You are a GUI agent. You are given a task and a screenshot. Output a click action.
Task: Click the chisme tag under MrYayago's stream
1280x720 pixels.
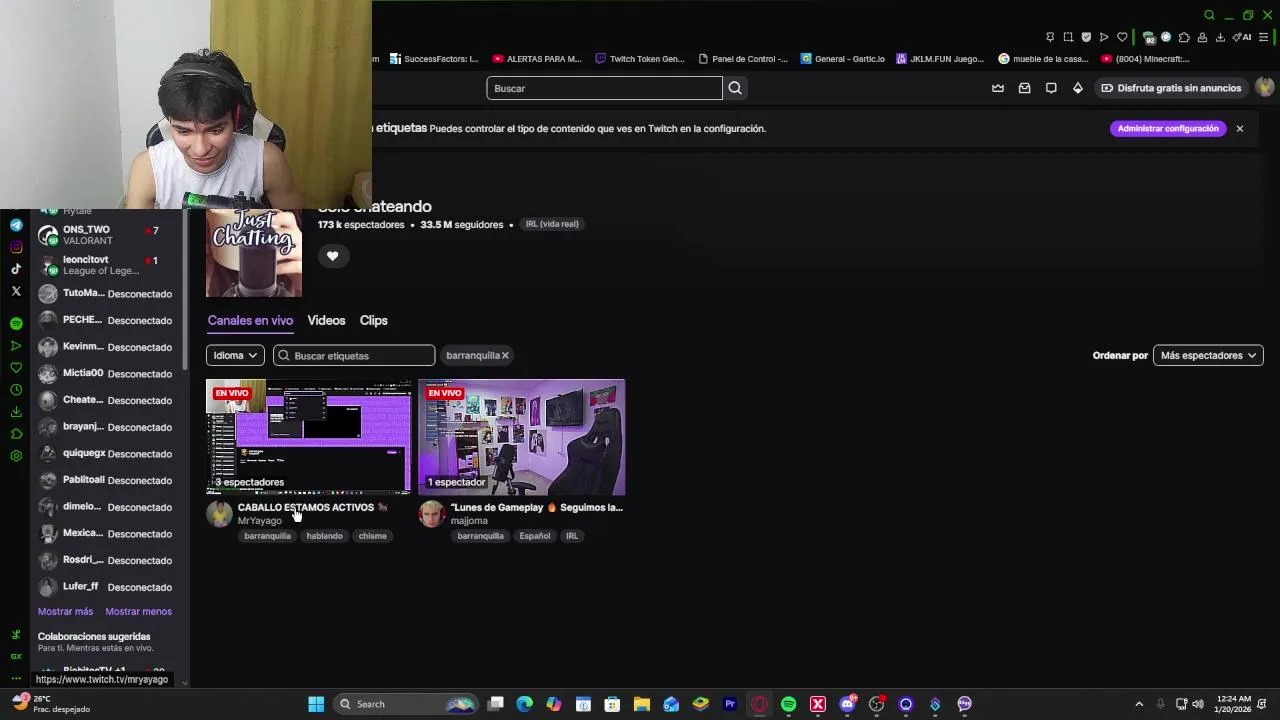[372, 536]
